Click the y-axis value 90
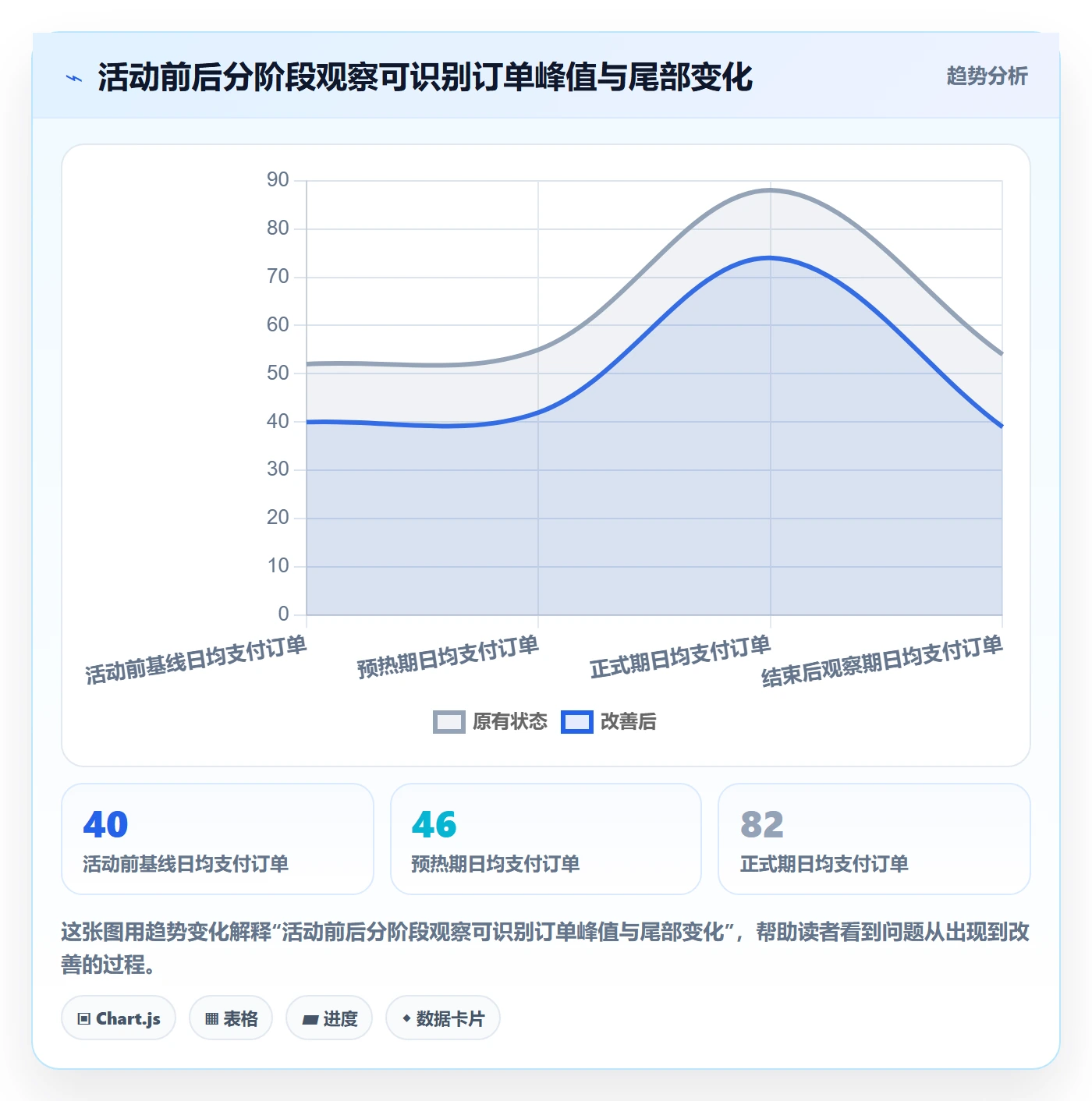Viewport: 1092px width, 1101px height. [x=278, y=180]
